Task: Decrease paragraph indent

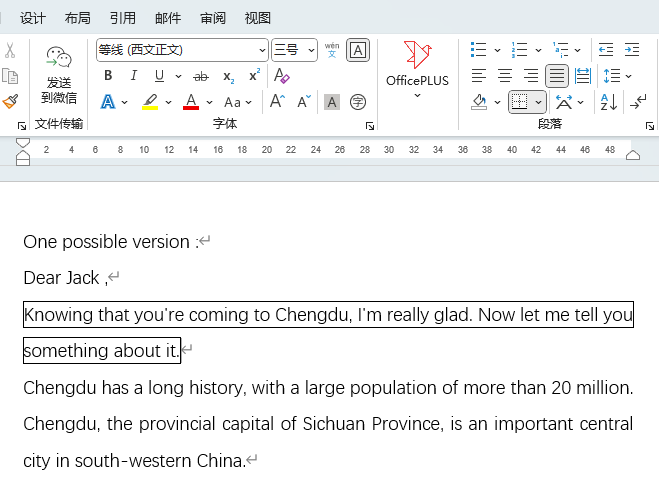Action: (x=606, y=50)
